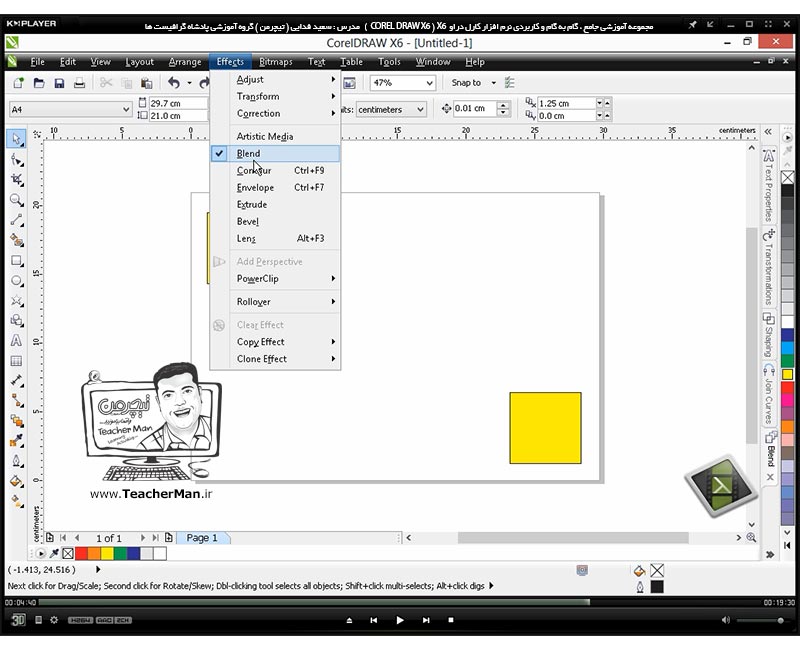Choose Contour from Effects menu
800x650 pixels.
pyautogui.click(x=275, y=170)
